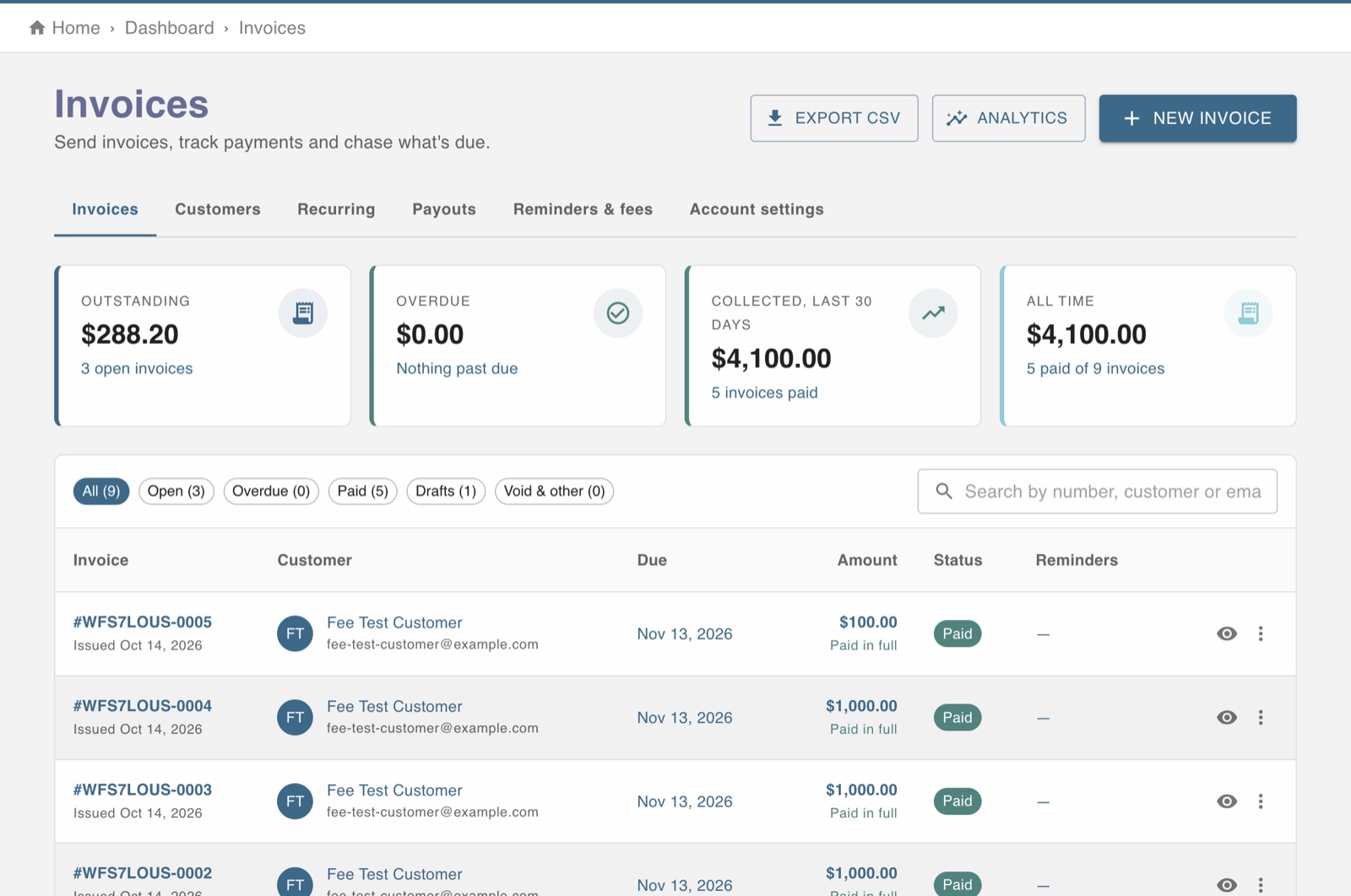The height and width of the screenshot is (896, 1351).
Task: Open Fee Test Customer on row #WFS7LOUS-0005
Action: [x=394, y=622]
